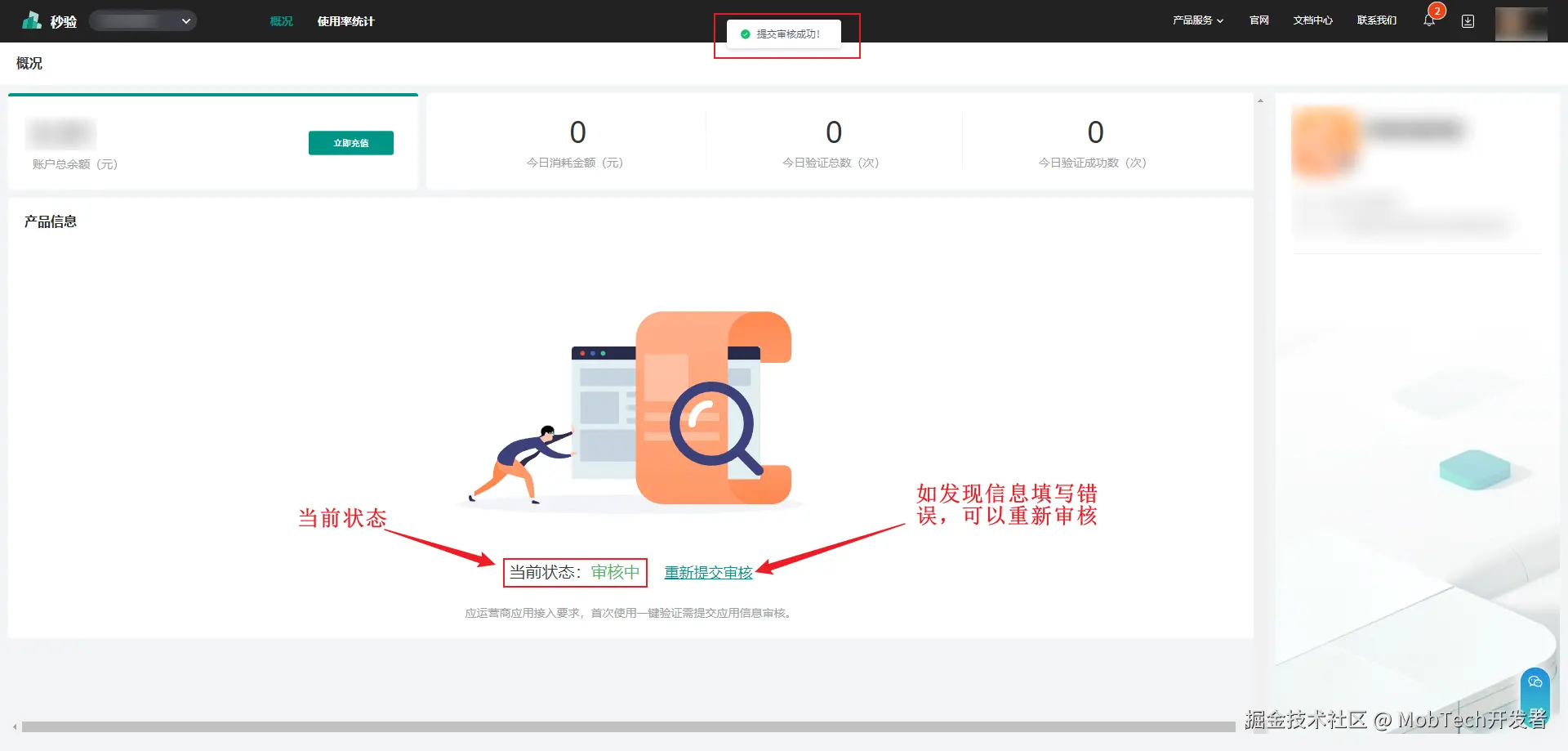Click the scroll-left arrow of the bottom scrollbar
Viewport: 1568px width, 751px height.
(x=15, y=726)
